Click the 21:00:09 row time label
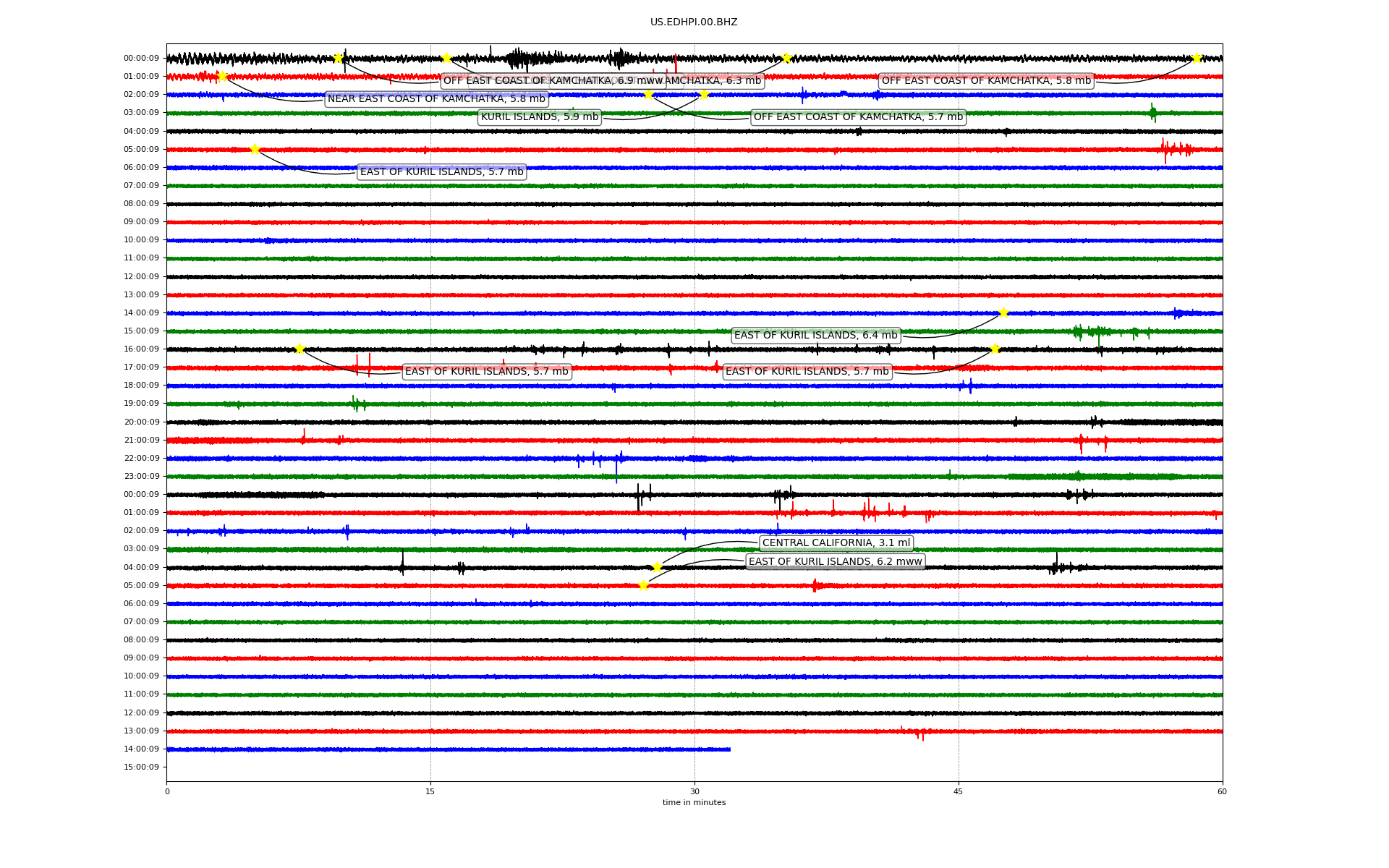Screen dimensions: 1389x868 coord(141,441)
